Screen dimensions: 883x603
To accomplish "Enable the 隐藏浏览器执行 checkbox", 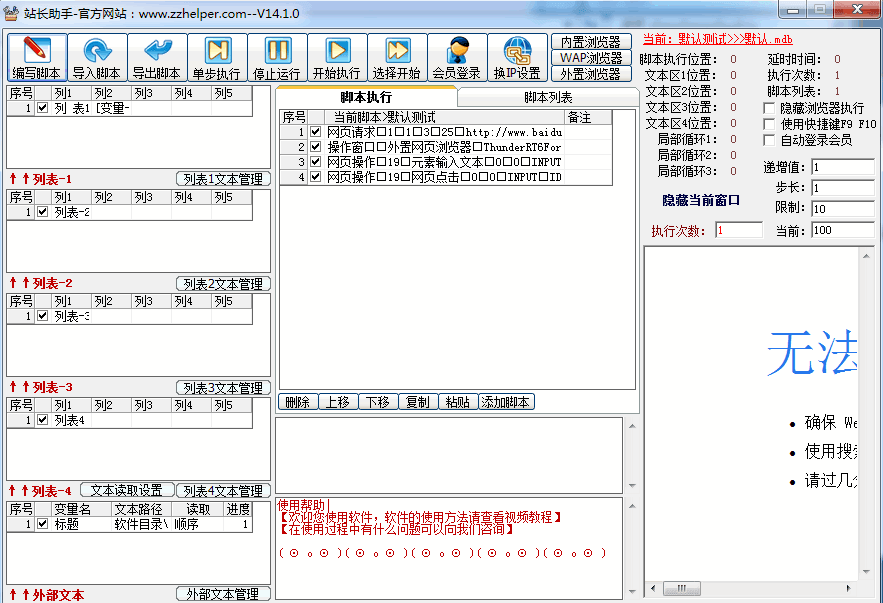I will (x=770, y=108).
